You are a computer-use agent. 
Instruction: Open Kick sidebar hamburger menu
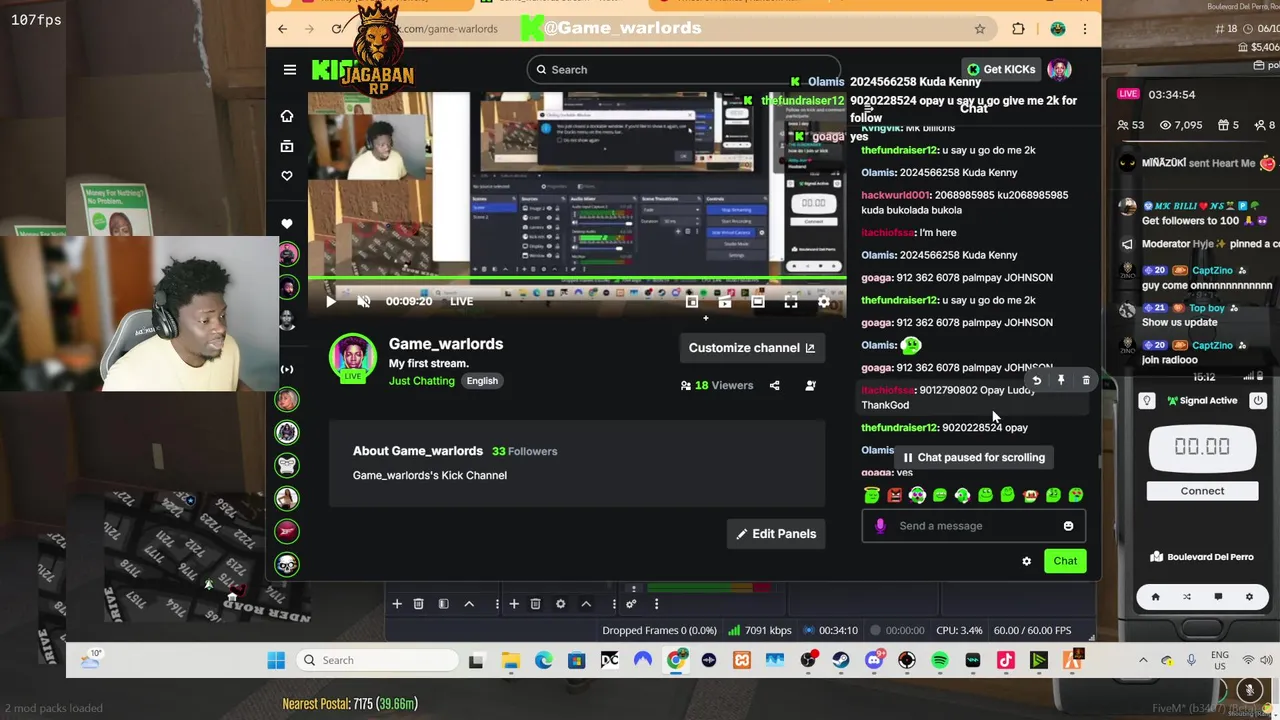coord(289,69)
